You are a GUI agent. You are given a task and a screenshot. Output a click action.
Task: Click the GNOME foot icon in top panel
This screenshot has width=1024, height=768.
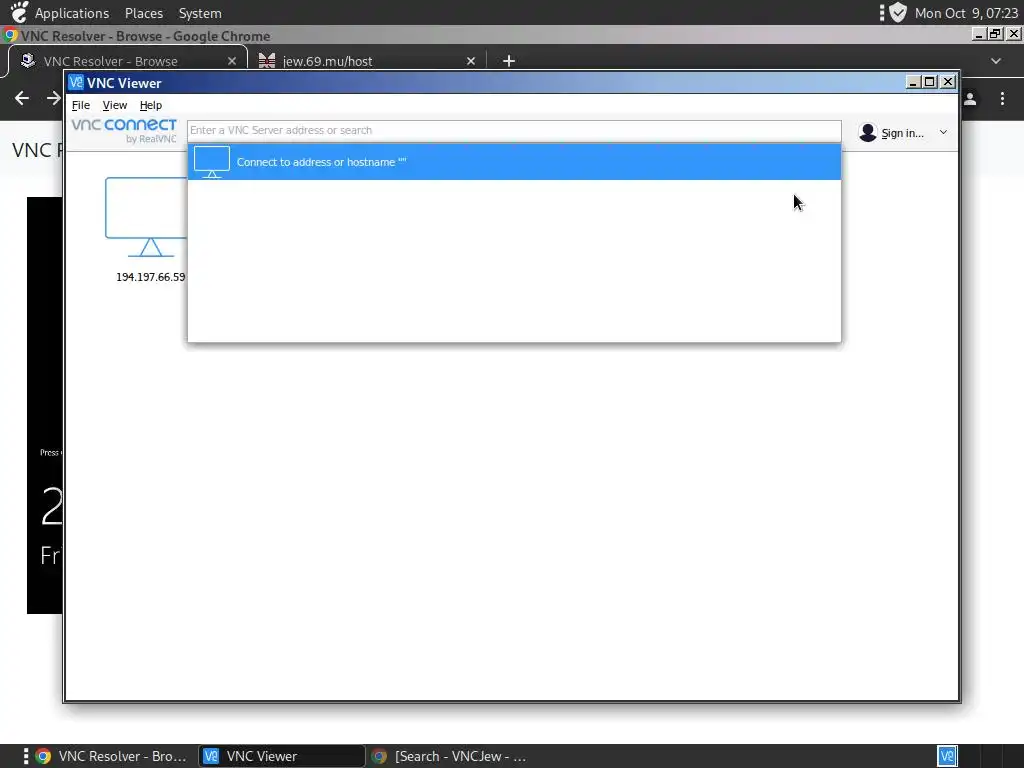click(x=20, y=12)
